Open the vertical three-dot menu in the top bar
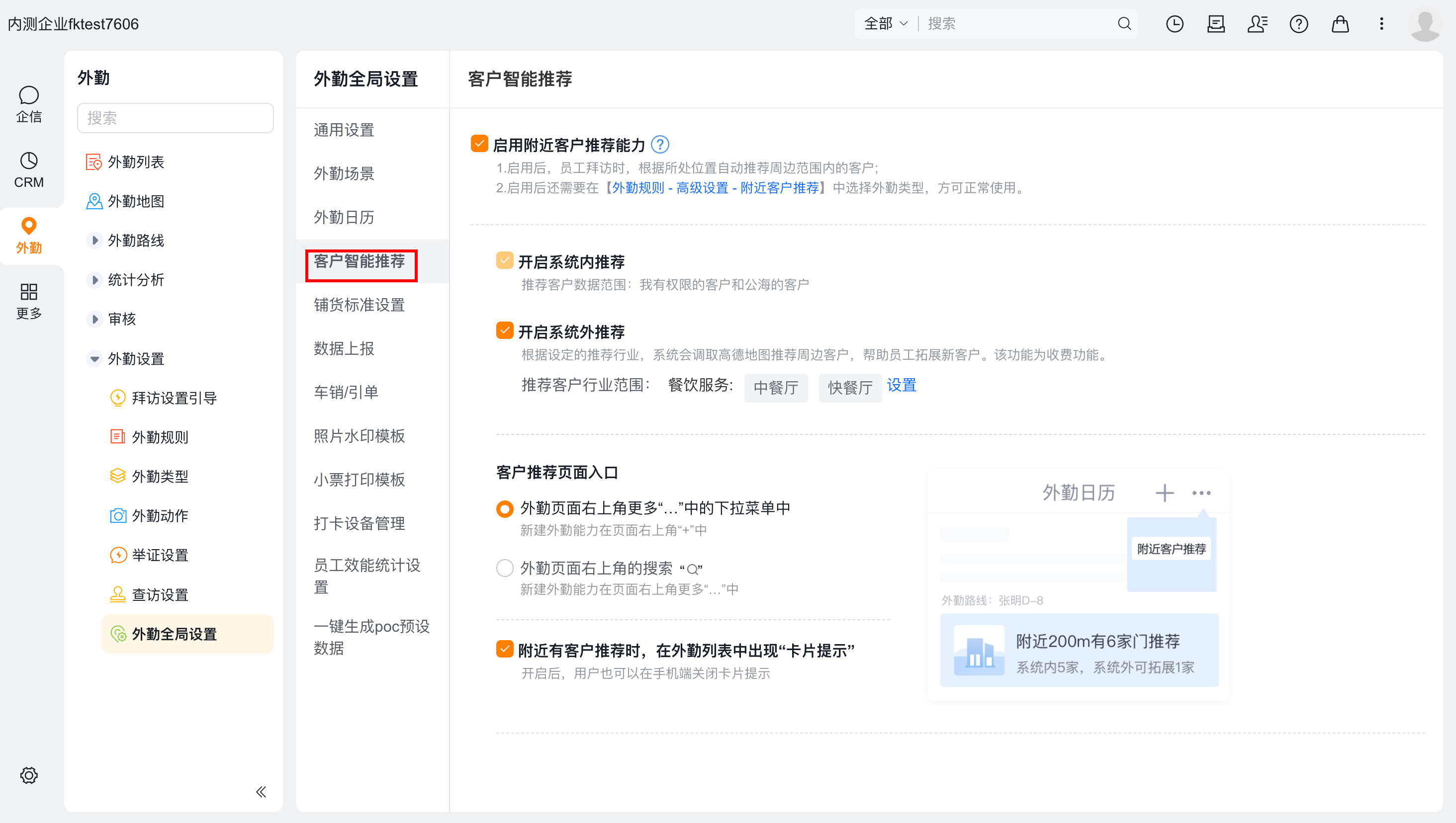The width and height of the screenshot is (1456, 823). point(1381,24)
